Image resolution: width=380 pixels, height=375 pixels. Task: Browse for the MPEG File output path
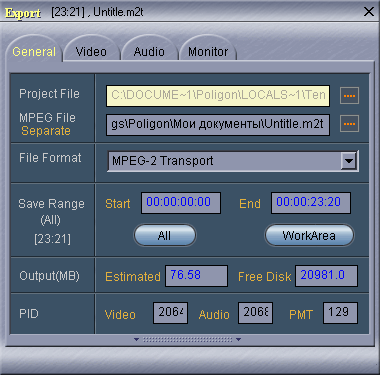[349, 124]
